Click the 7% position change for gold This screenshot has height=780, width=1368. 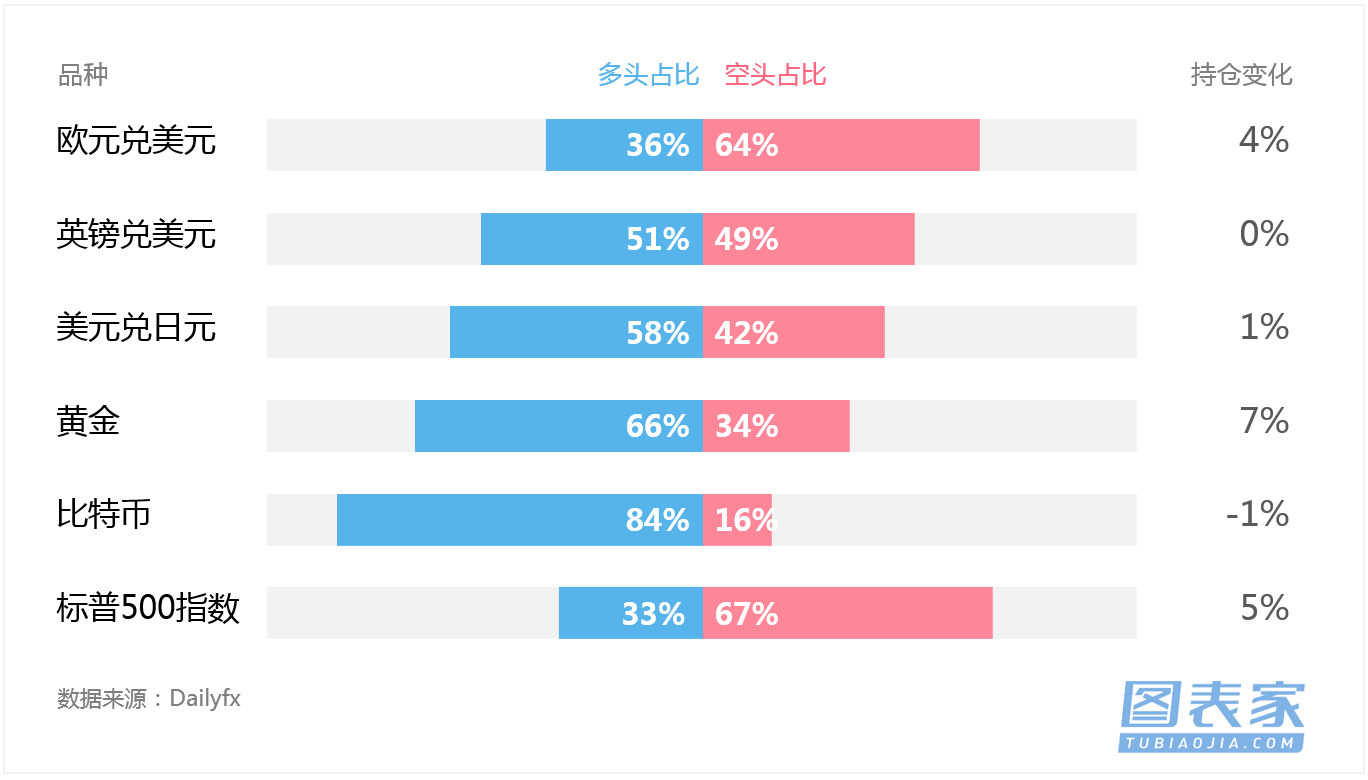point(1264,421)
